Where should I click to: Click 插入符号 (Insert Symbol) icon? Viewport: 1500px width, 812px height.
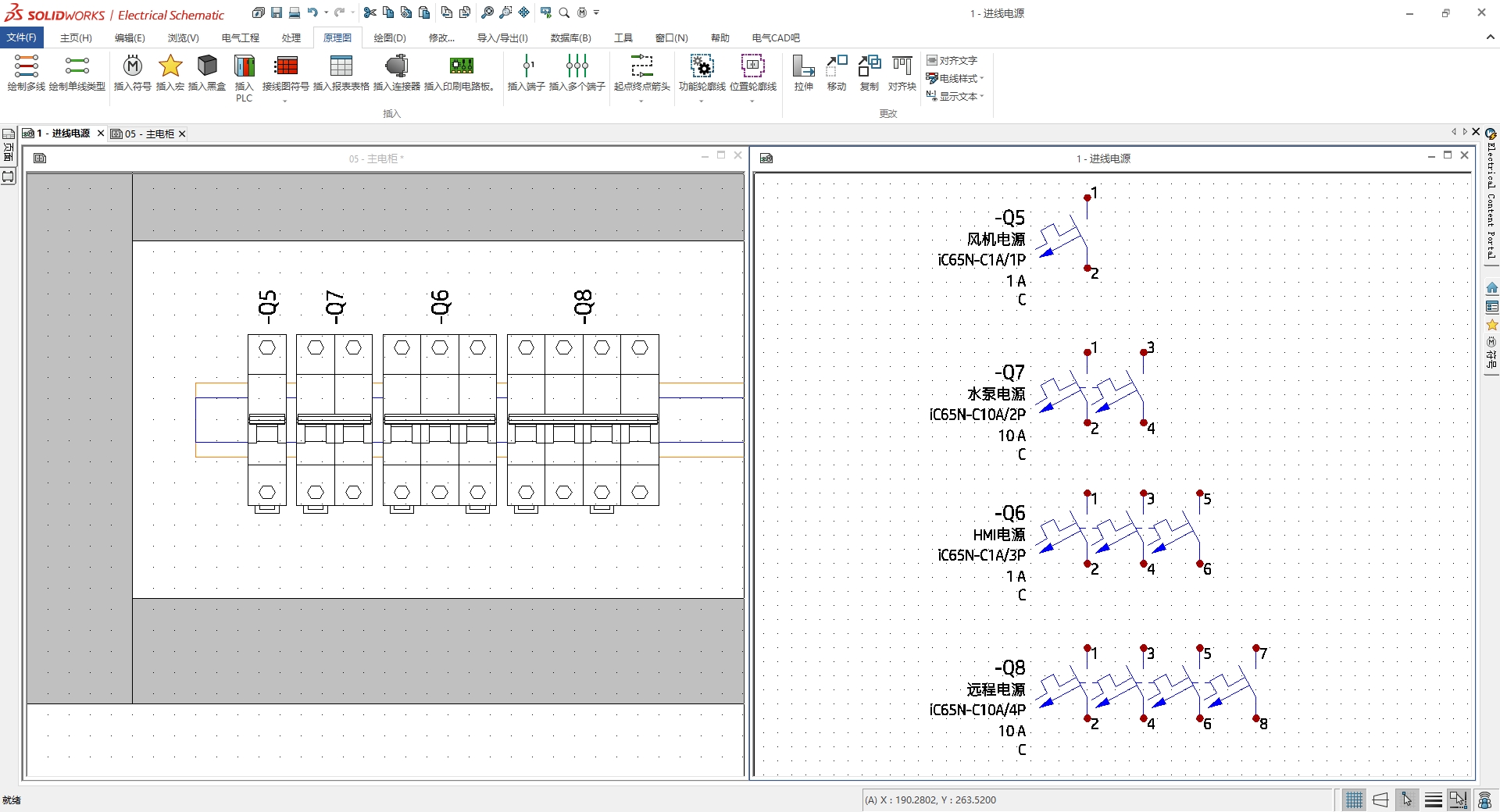(x=133, y=66)
